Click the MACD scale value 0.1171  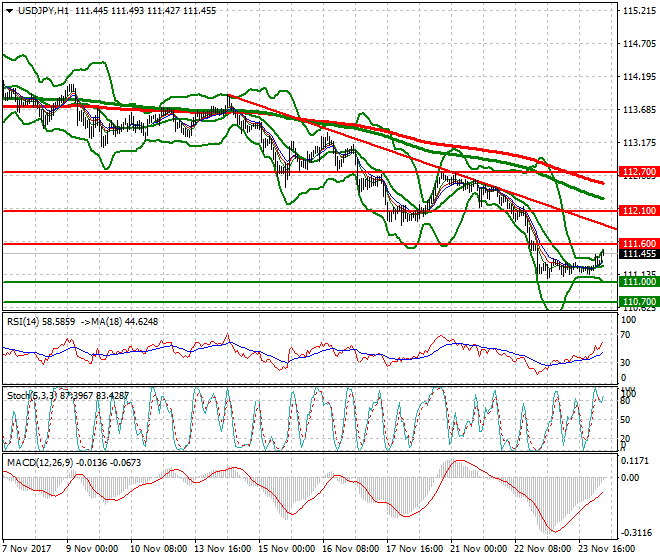pos(636,461)
